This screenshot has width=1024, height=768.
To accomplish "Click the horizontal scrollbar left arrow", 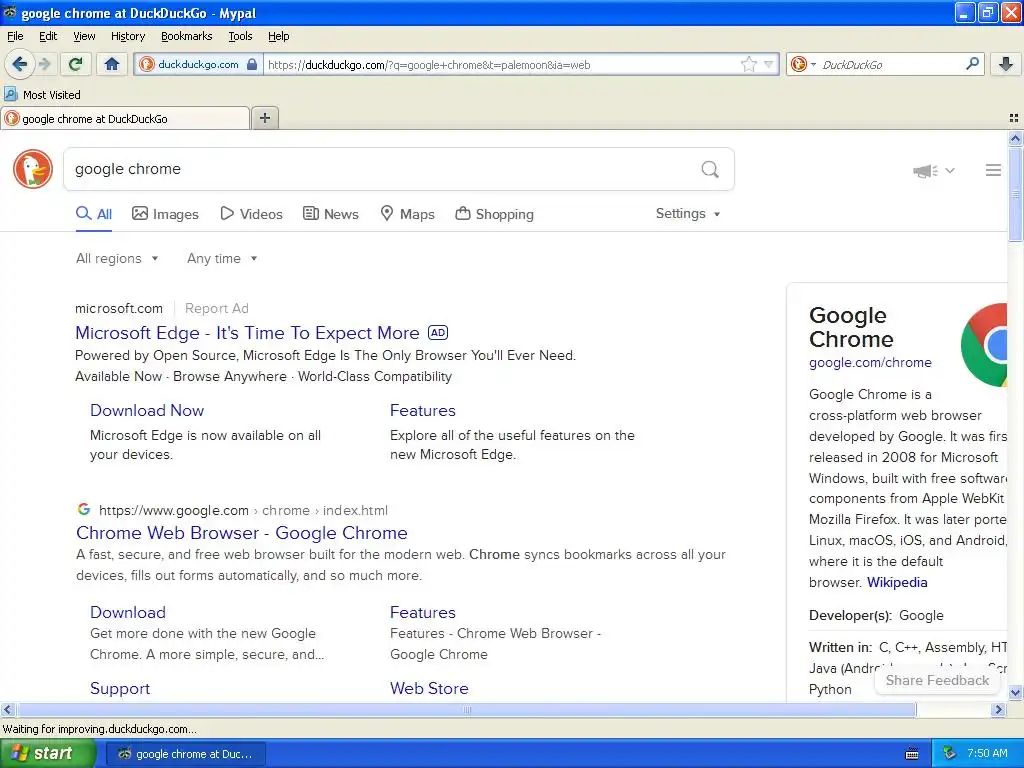I will (x=7, y=709).
